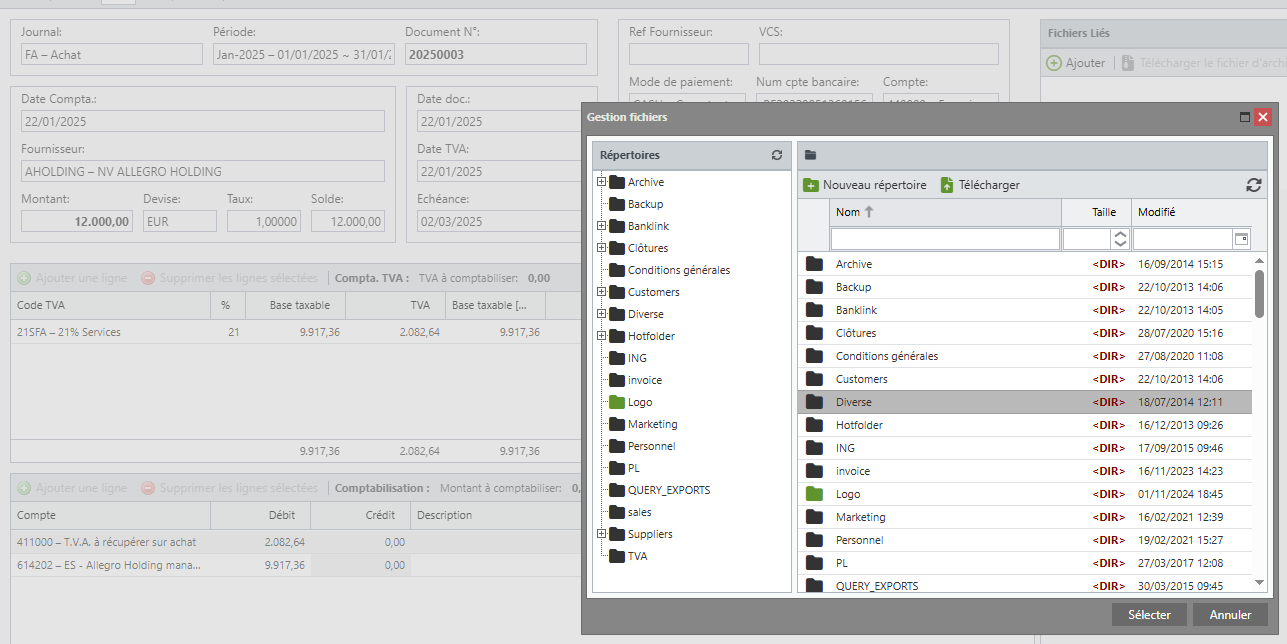Click TVA folder icon in Répertoires tree
This screenshot has width=1287, height=644.
click(617, 556)
